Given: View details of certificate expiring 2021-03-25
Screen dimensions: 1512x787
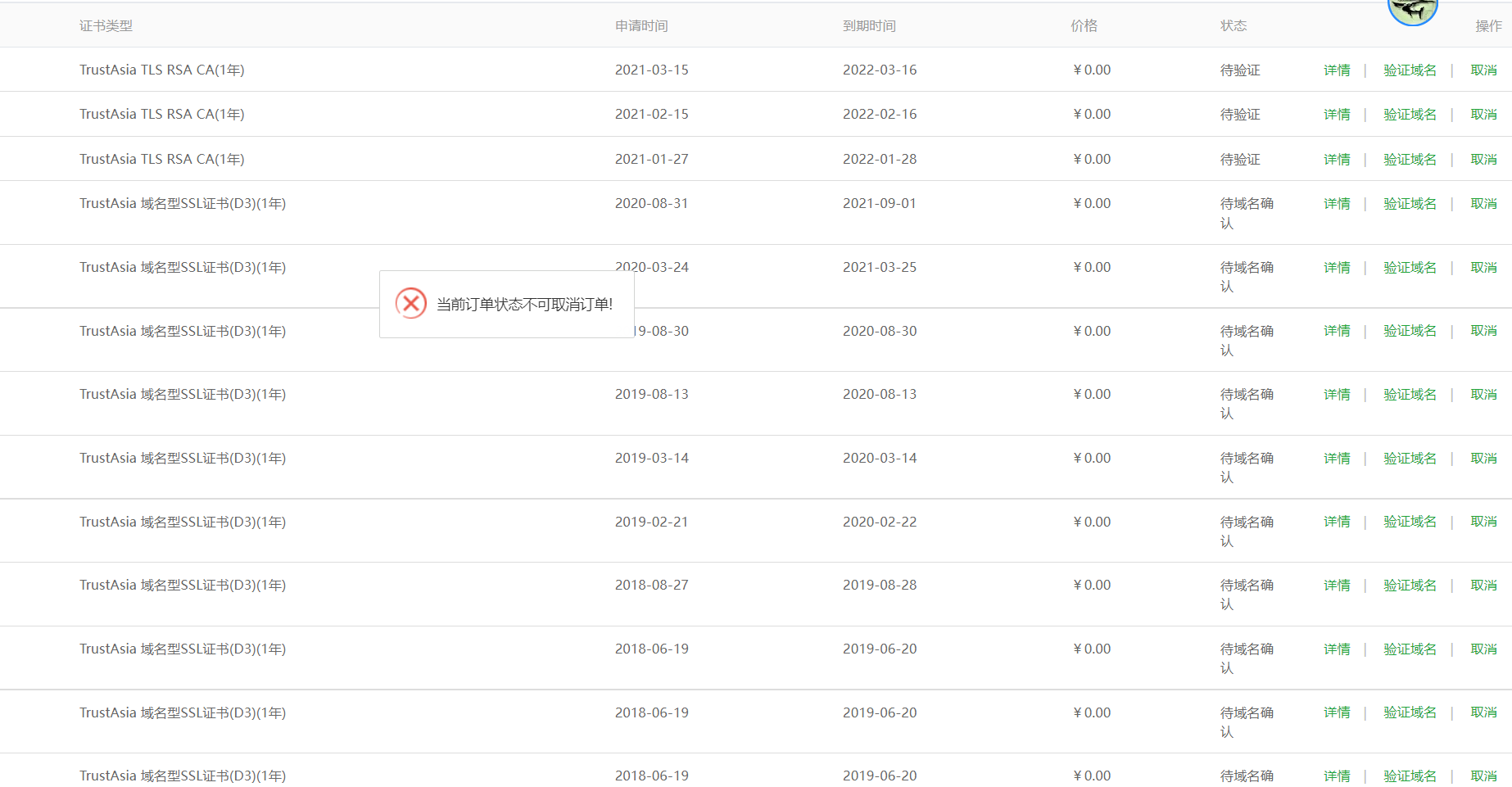Looking at the screenshot, I should point(1337,268).
